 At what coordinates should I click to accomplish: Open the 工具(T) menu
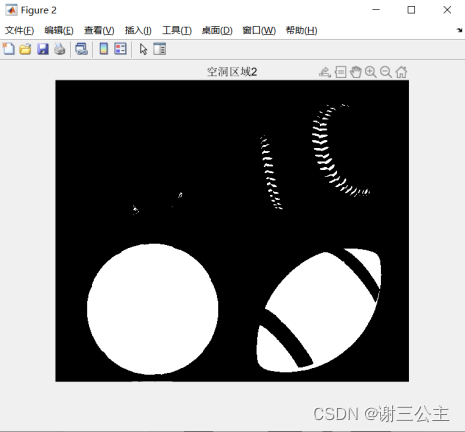(x=177, y=31)
